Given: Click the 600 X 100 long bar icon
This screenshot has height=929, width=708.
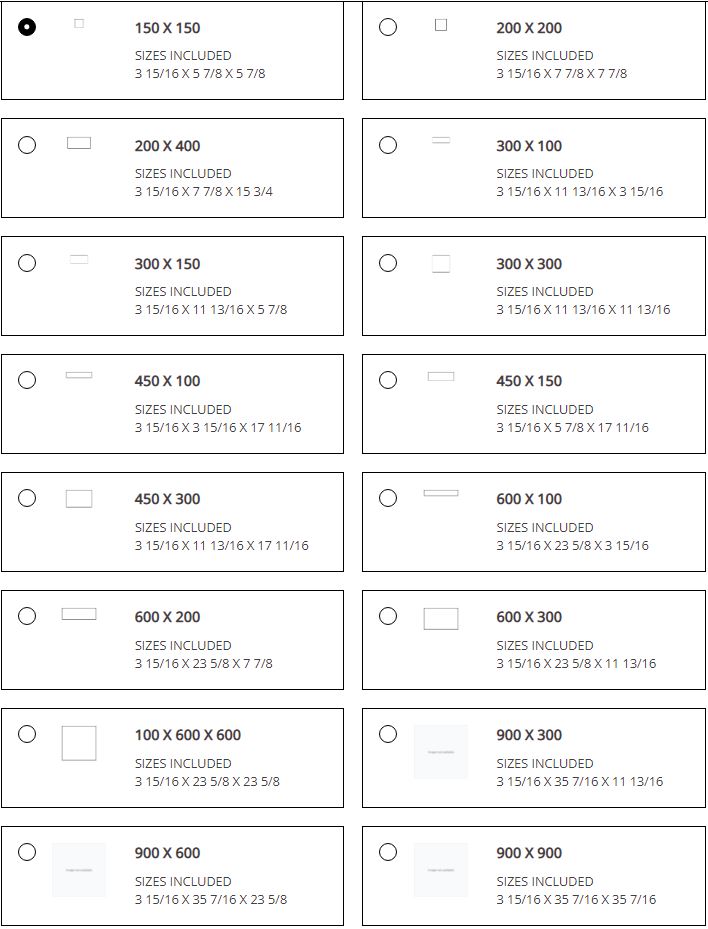Looking at the screenshot, I should point(441,493).
